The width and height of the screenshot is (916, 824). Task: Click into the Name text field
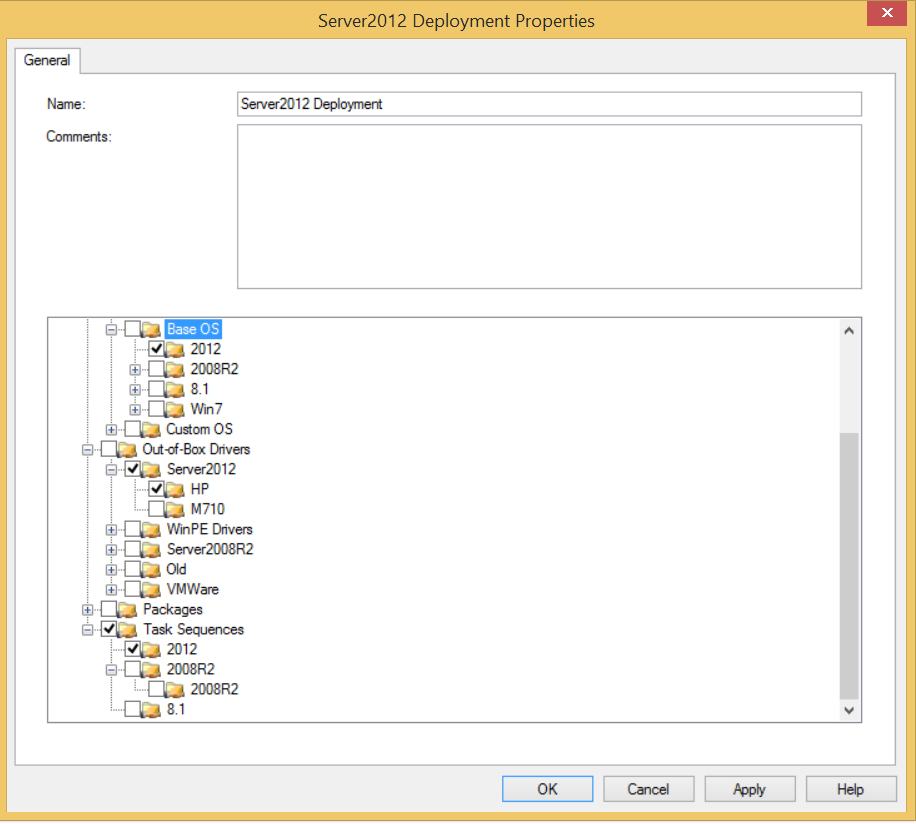tap(549, 104)
